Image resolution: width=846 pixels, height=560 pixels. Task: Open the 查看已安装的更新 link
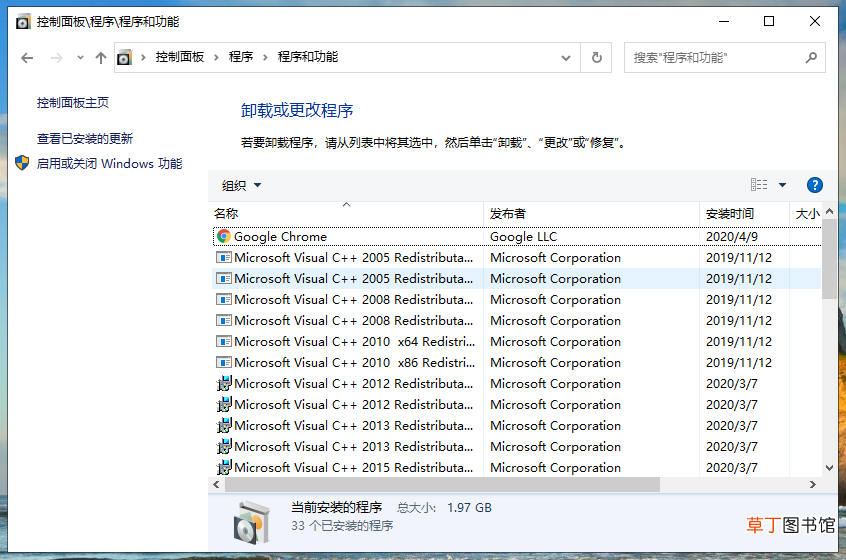(x=85, y=139)
